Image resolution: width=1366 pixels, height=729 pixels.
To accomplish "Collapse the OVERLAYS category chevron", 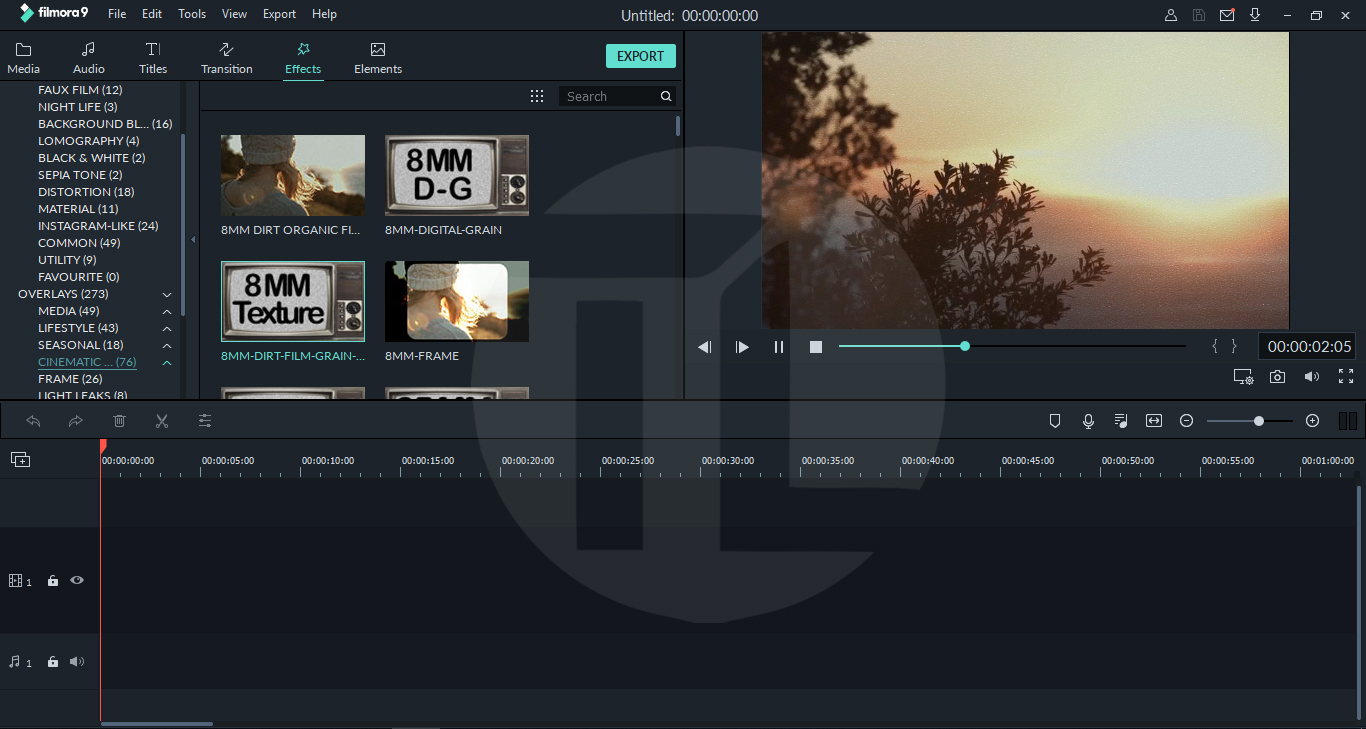I will click(166, 294).
